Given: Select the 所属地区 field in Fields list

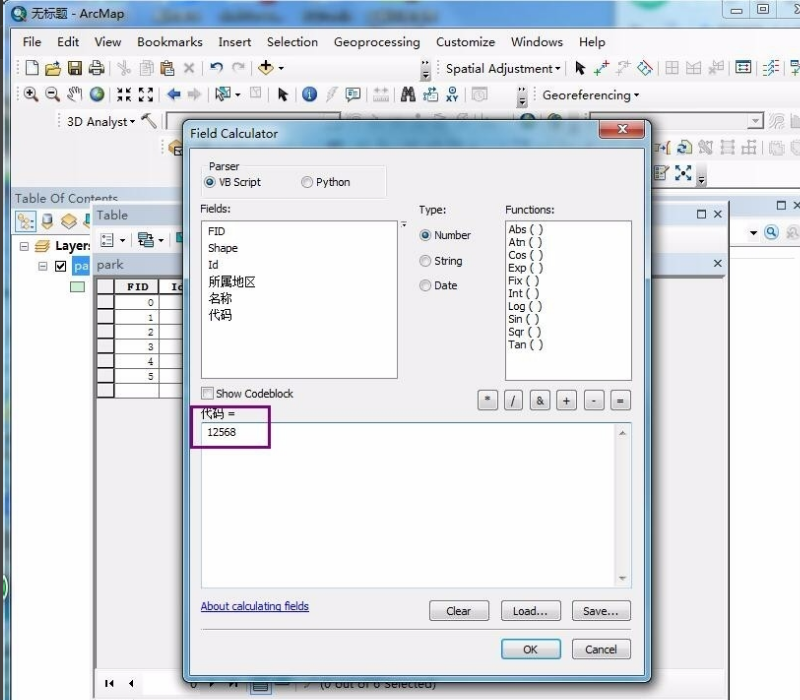Looking at the screenshot, I should point(232,282).
